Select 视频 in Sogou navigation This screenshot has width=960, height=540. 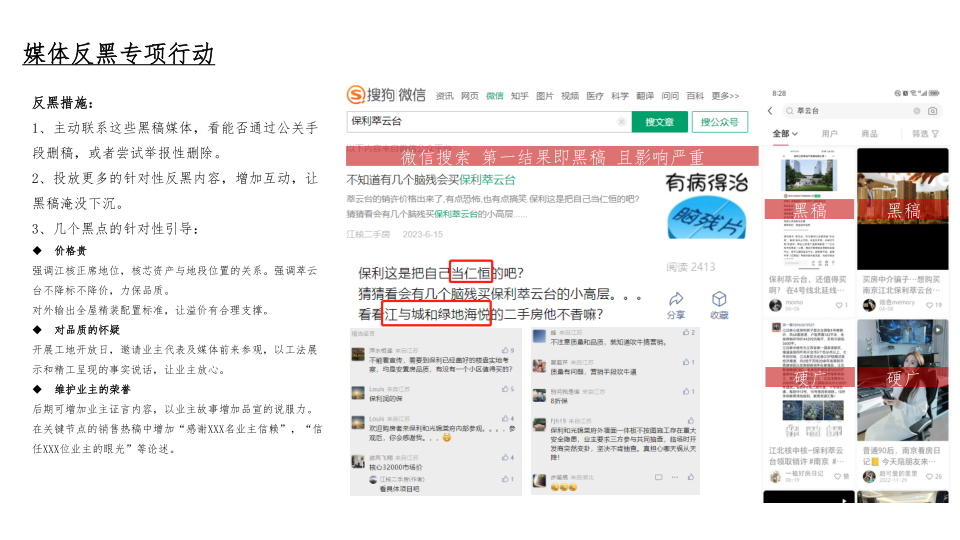pyautogui.click(x=570, y=96)
